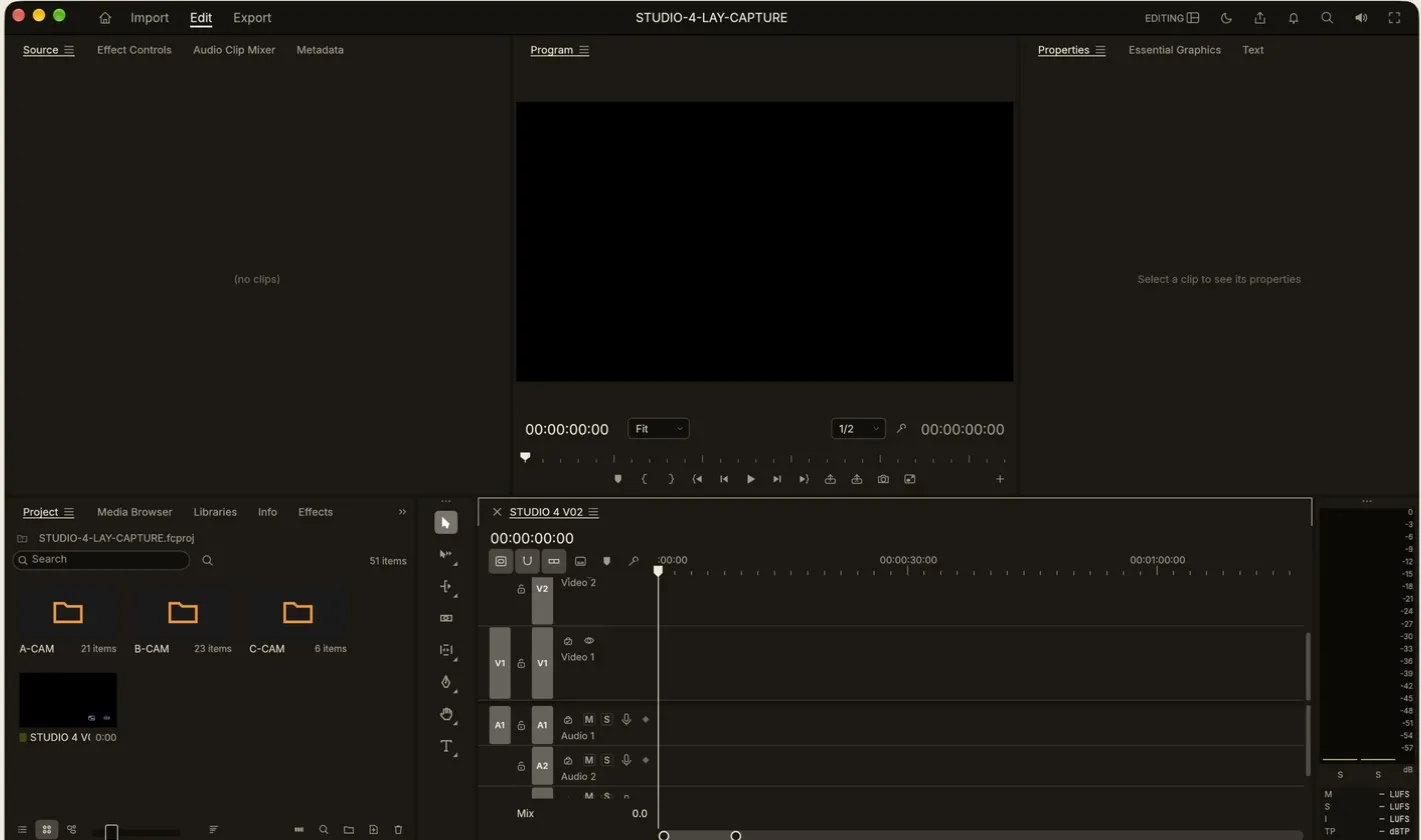1421x840 pixels.
Task: Open the New Item button in Project panel
Action: (374, 830)
